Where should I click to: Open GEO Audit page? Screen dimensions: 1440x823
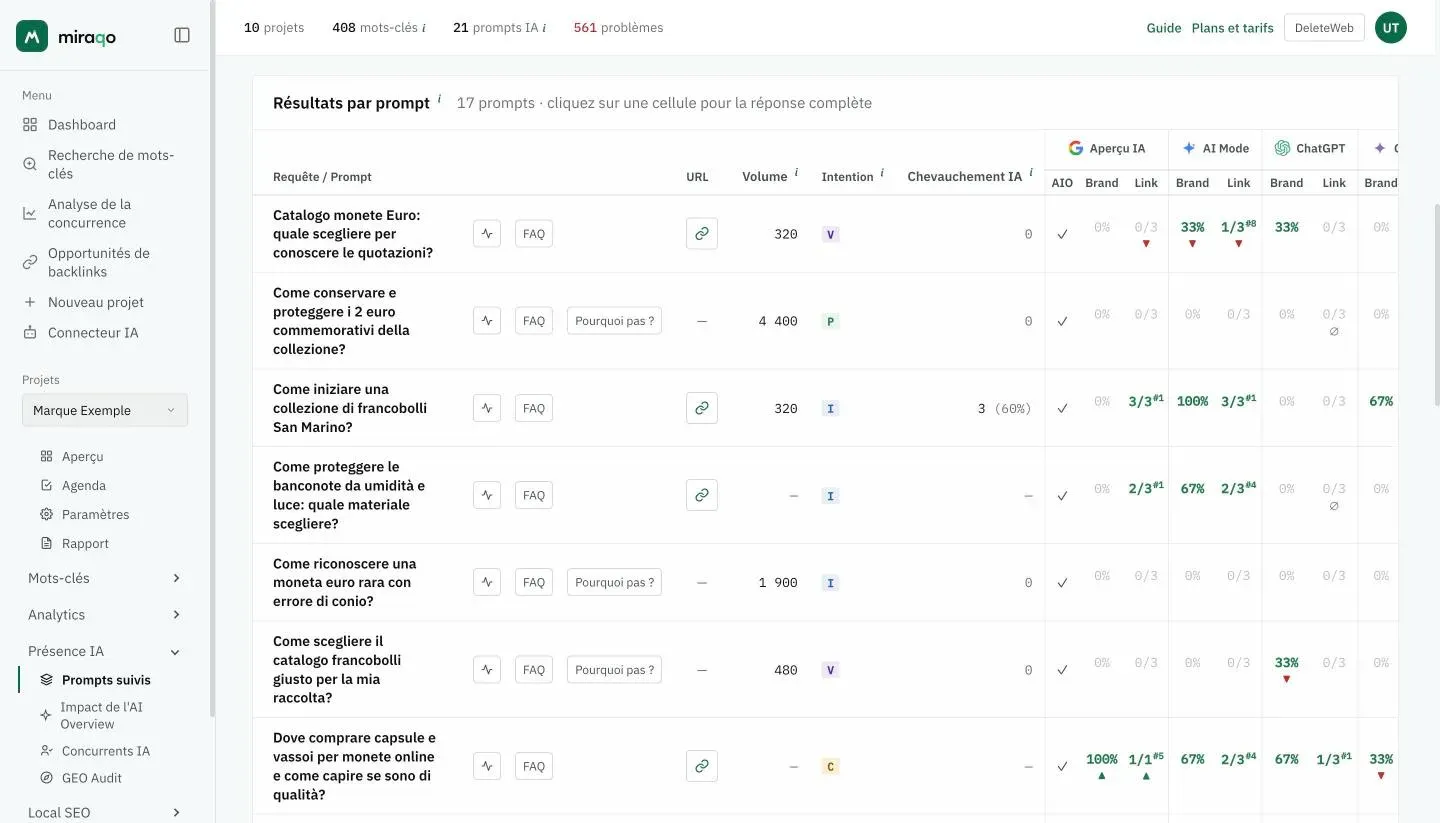pyautogui.click(x=91, y=778)
